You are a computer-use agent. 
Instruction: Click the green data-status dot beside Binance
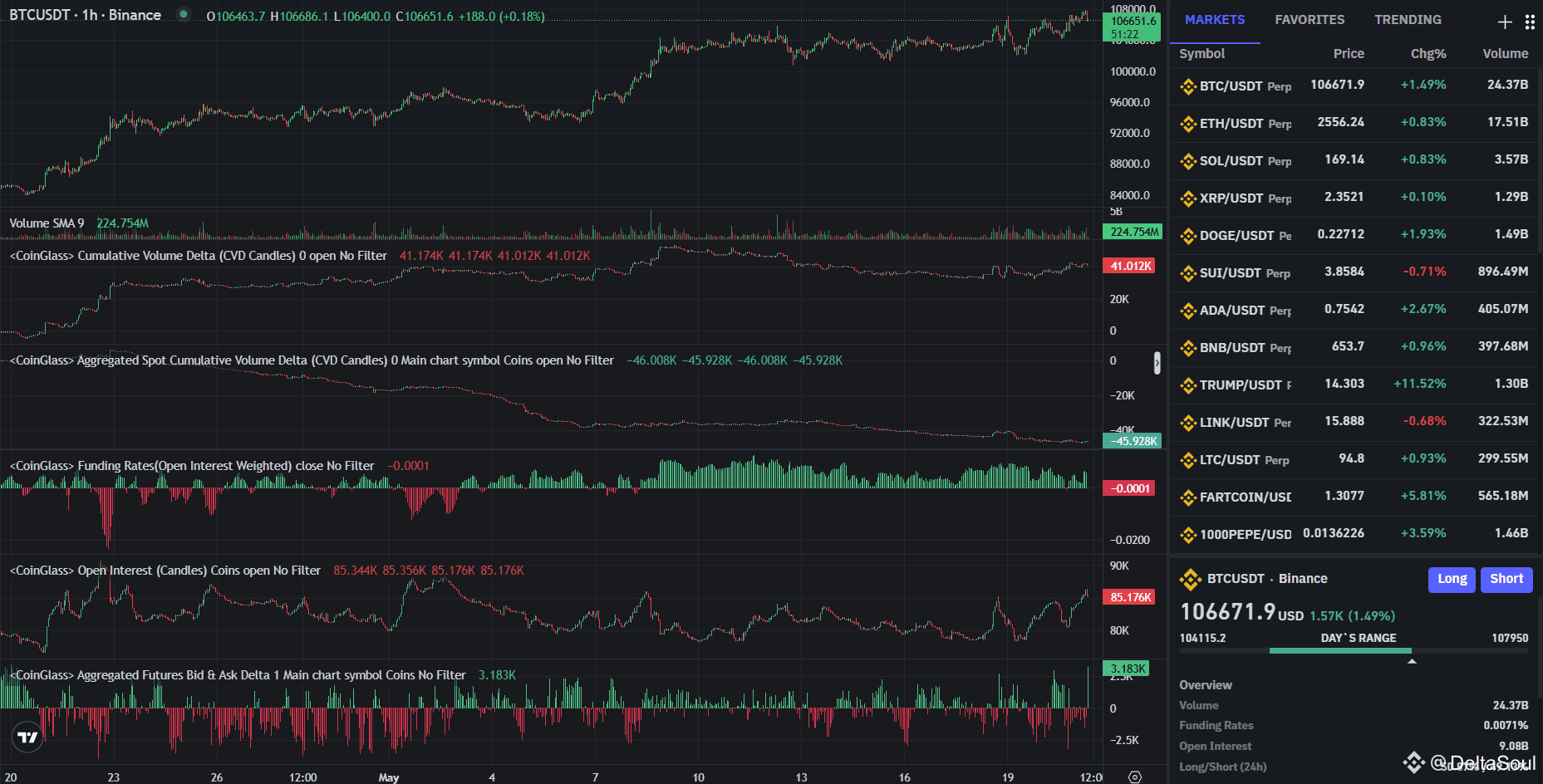[x=182, y=14]
